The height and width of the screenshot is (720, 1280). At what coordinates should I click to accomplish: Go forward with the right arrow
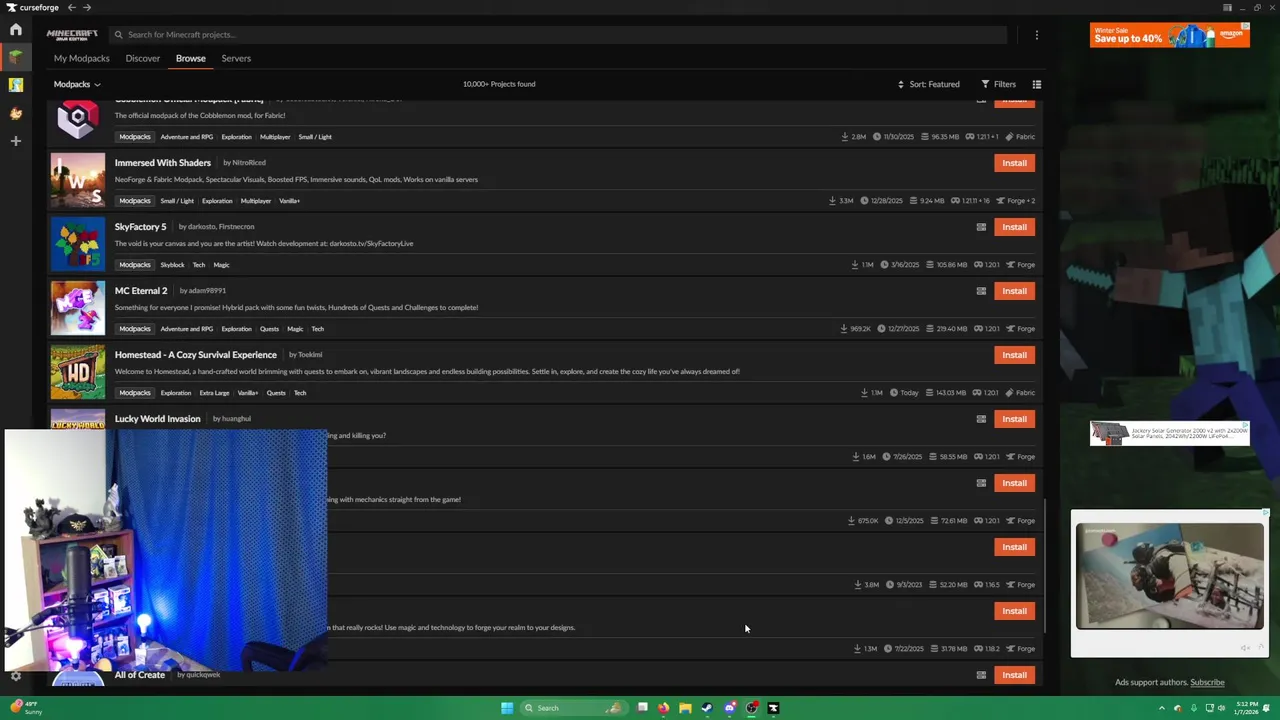[x=87, y=7]
